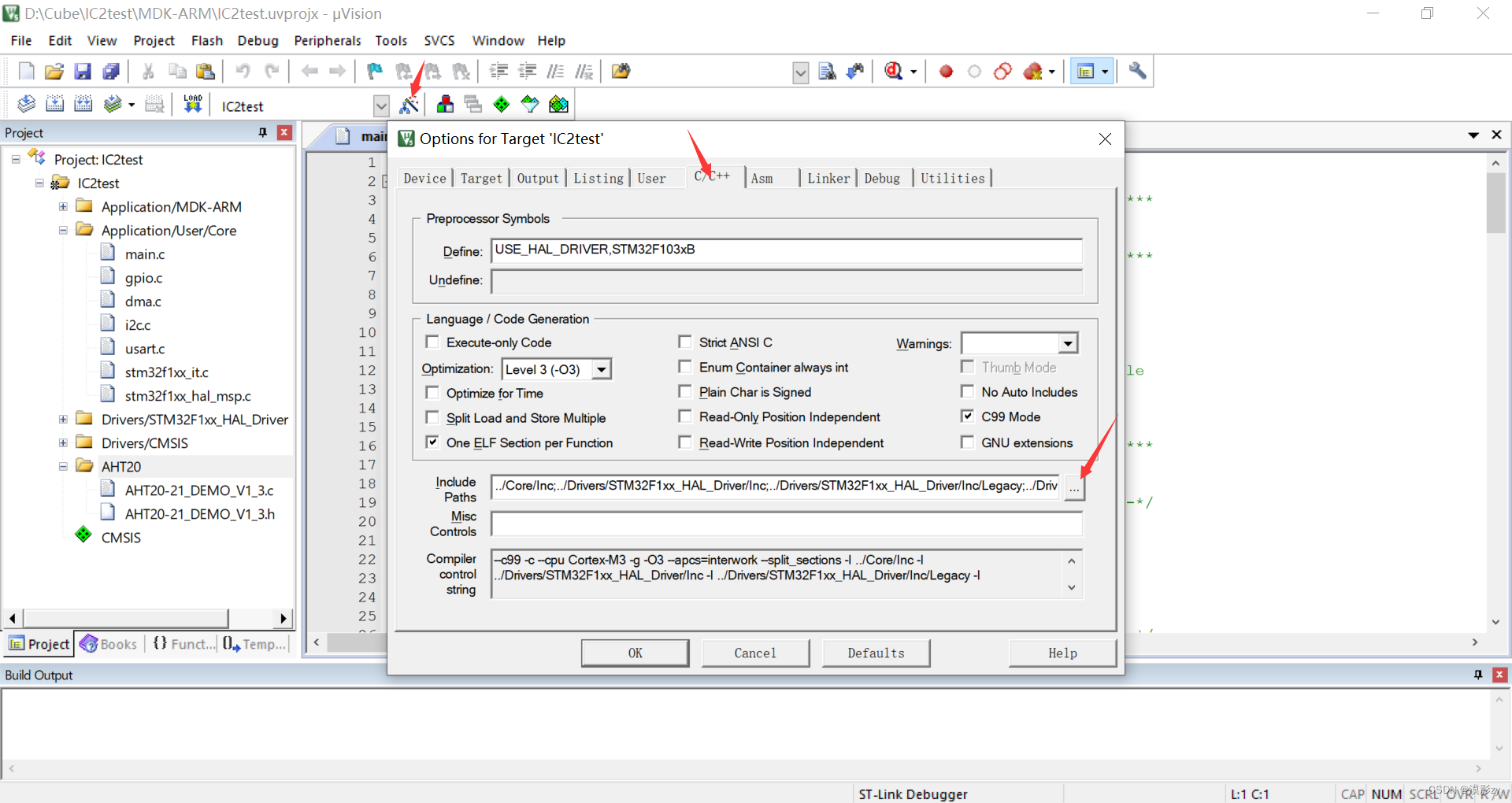Click the Select Software Packs icon
Screen dimensions: 1512x803
click(530, 104)
